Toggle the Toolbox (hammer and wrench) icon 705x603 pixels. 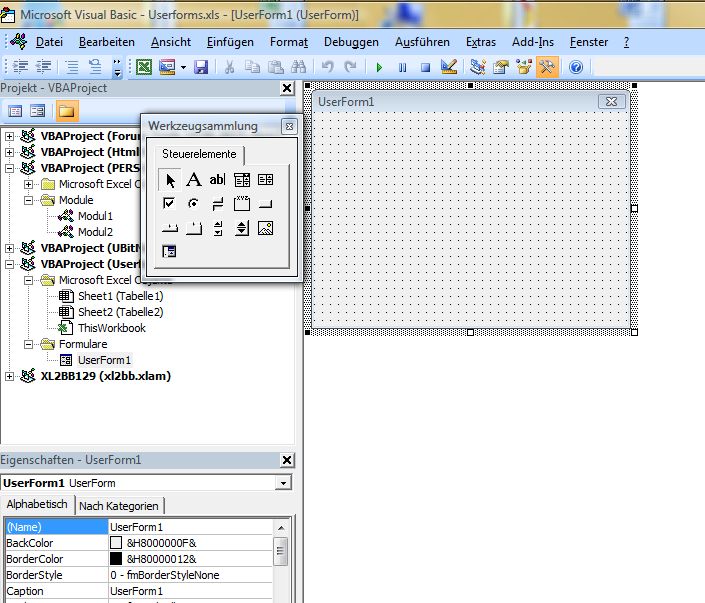(547, 67)
